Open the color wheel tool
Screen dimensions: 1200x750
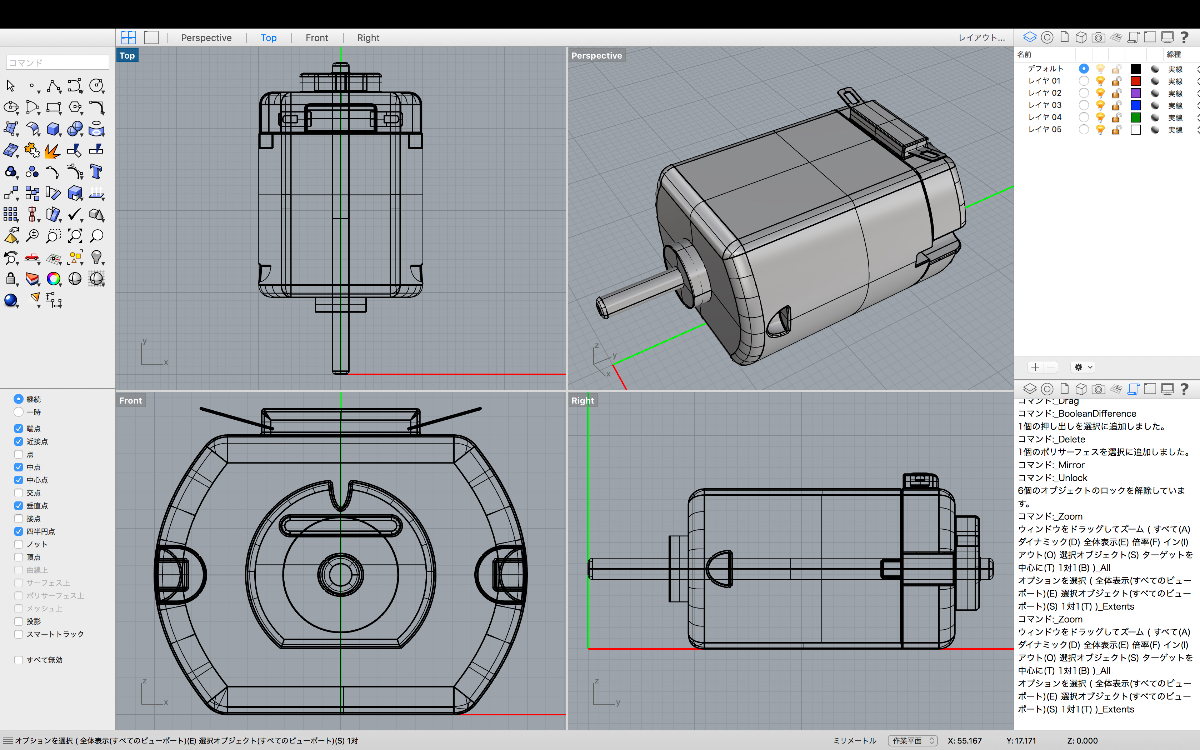[x=54, y=278]
